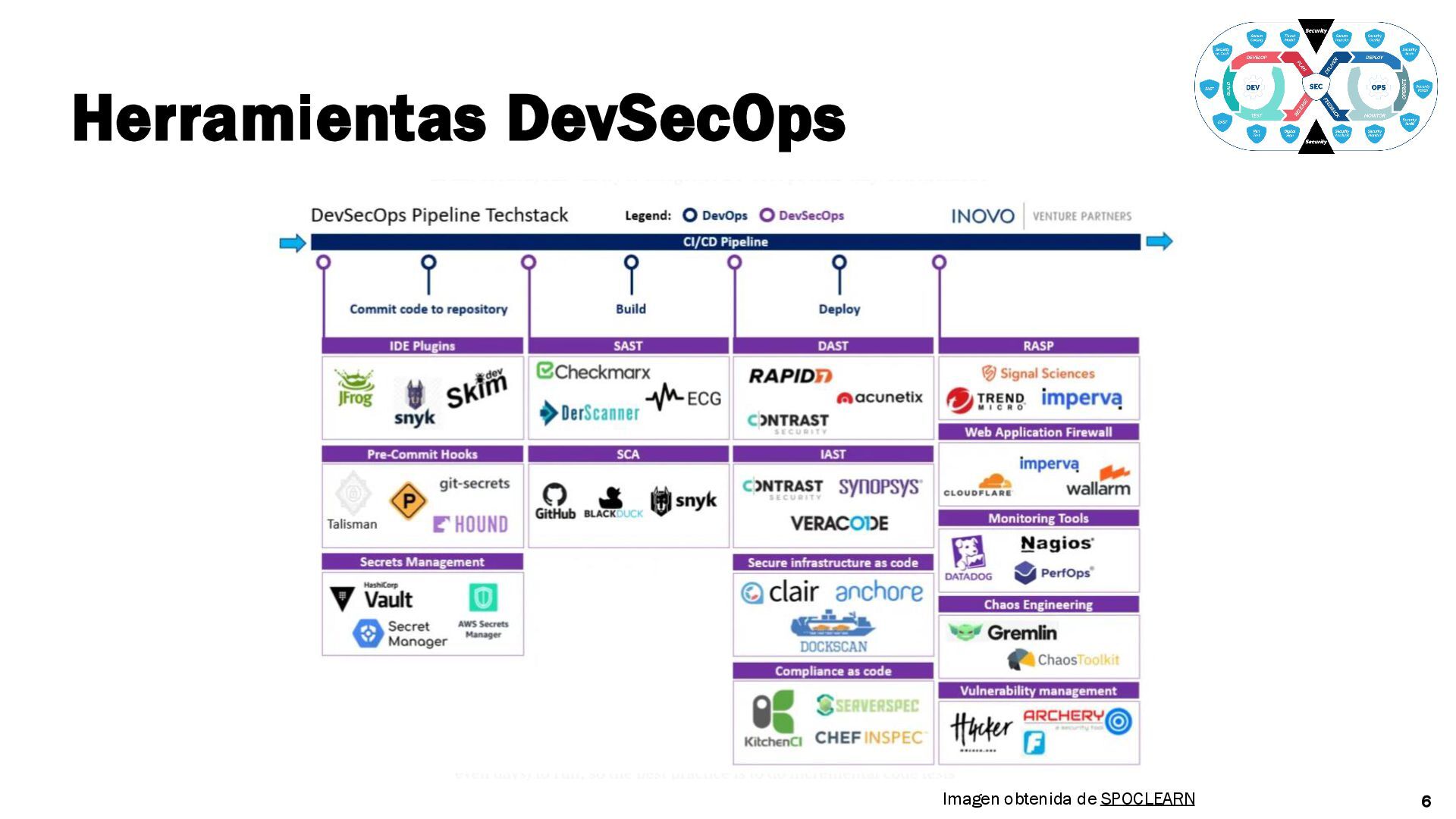Open the SPOCLEARN source link
This screenshot has width=1456, height=819.
click(1147, 799)
